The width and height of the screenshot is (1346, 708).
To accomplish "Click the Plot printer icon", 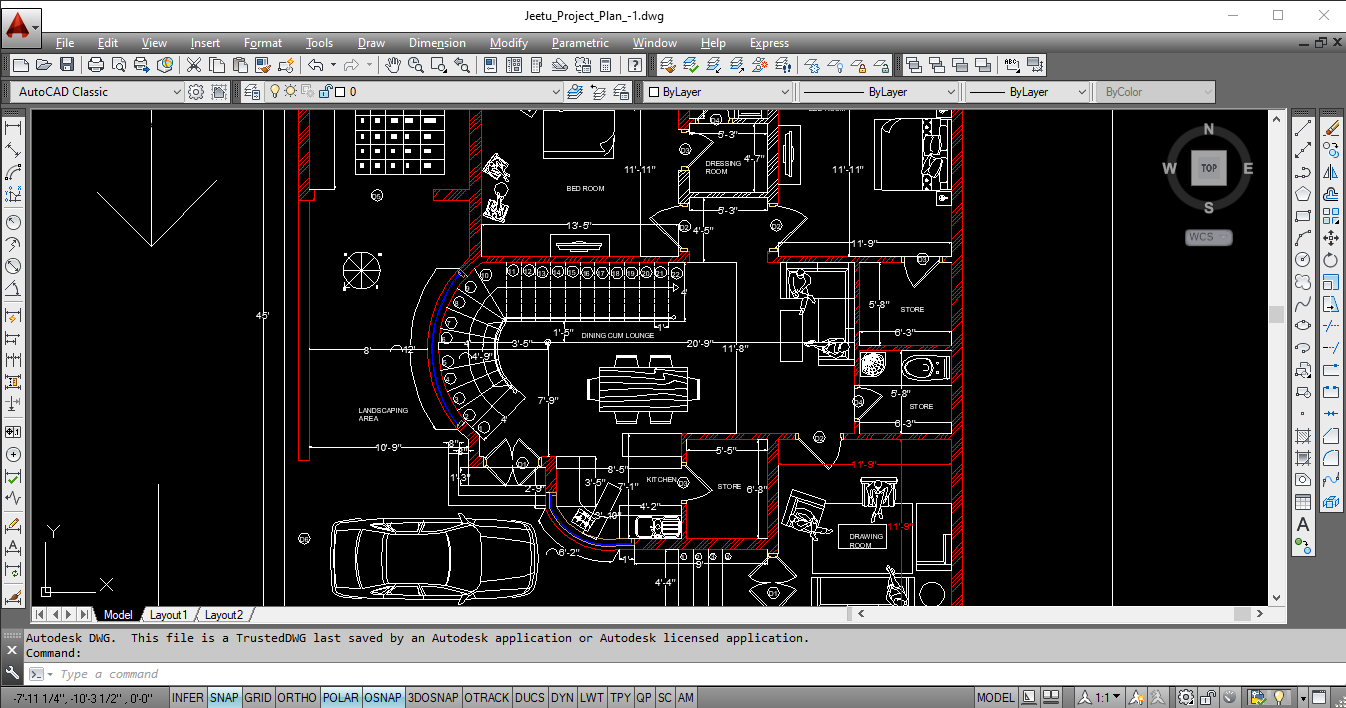I will (x=96, y=65).
